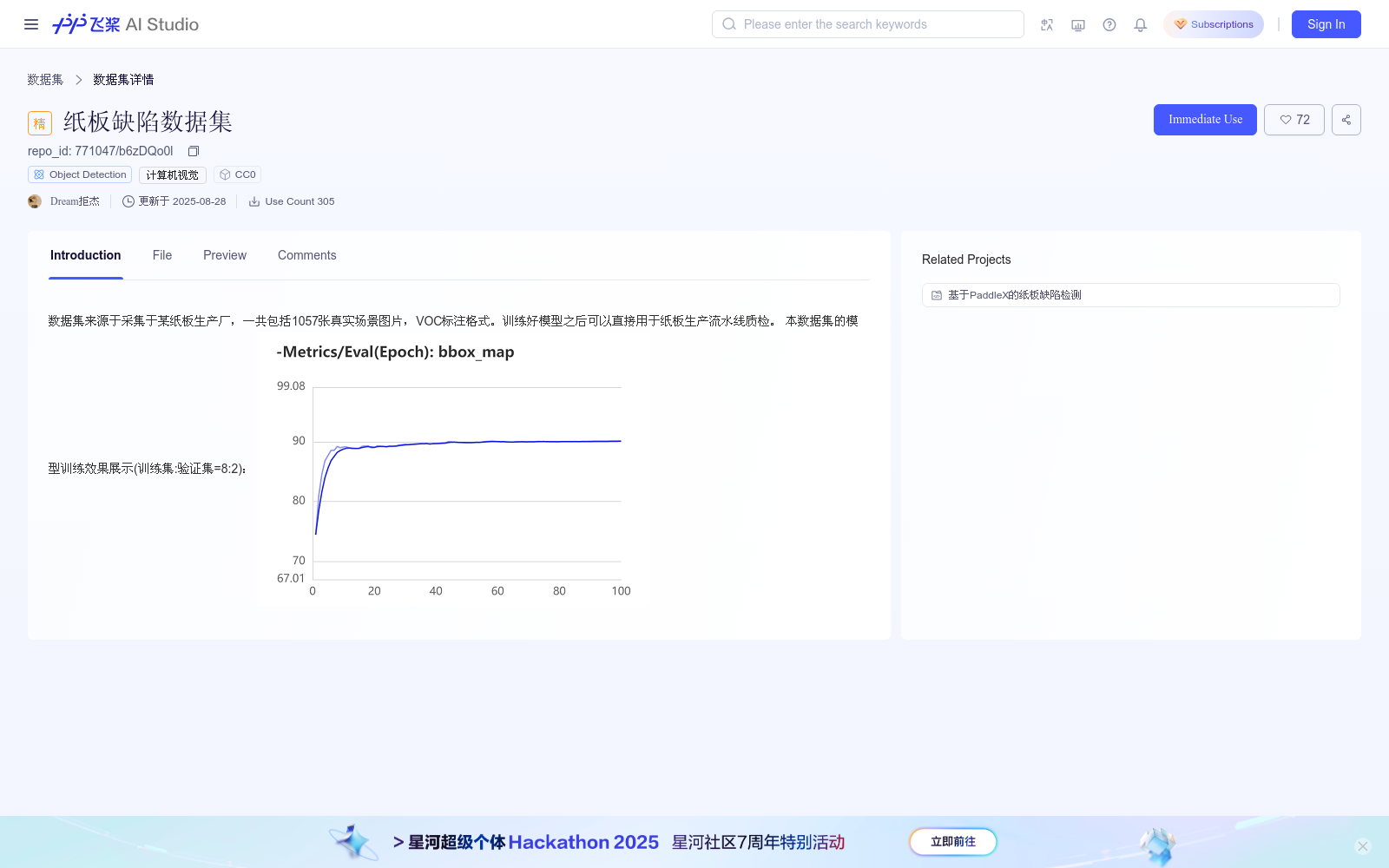Click the PaddlePaddle AI Studio logo
The height and width of the screenshot is (868, 1389).
(126, 24)
